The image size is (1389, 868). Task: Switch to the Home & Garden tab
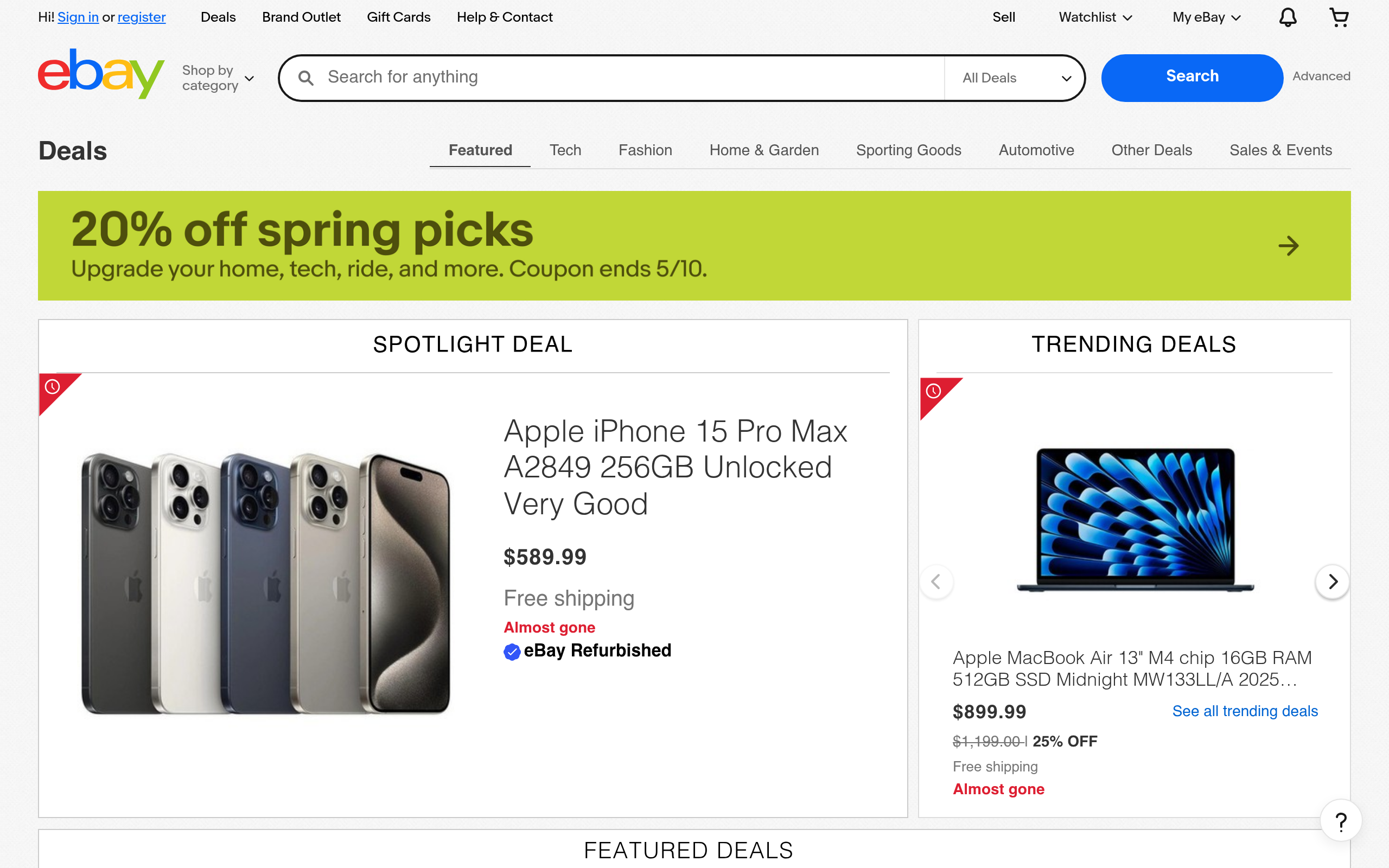tap(763, 150)
